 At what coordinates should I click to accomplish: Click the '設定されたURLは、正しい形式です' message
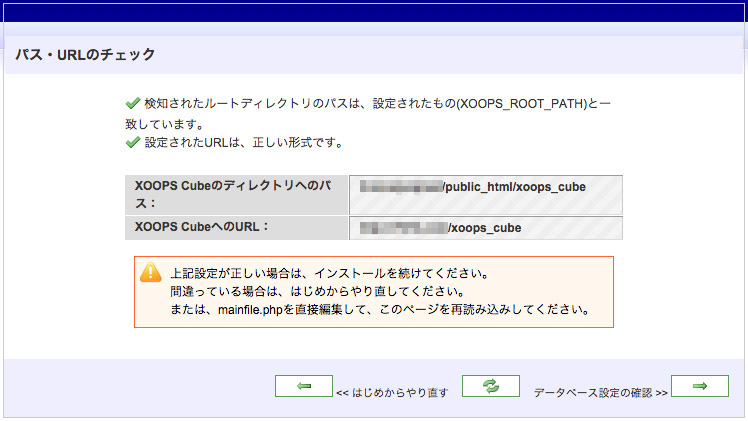tap(244, 143)
